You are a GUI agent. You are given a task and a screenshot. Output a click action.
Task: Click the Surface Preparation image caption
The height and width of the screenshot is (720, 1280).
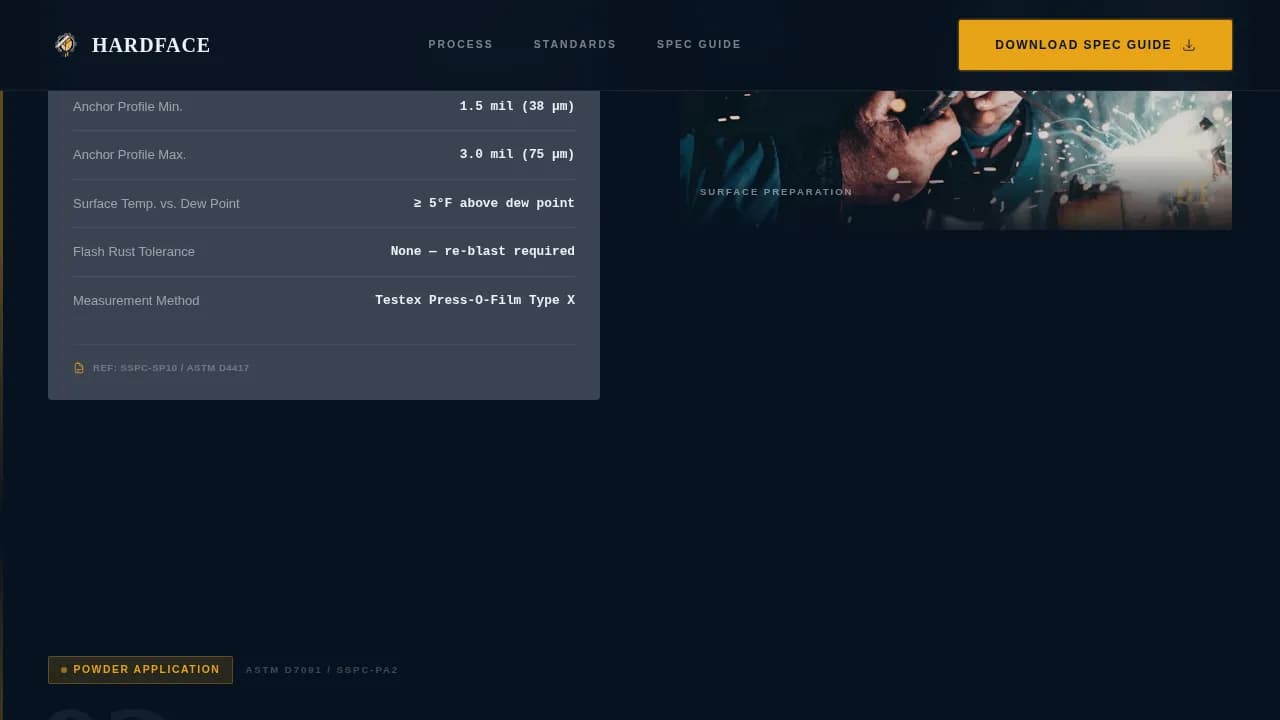pyautogui.click(x=776, y=192)
